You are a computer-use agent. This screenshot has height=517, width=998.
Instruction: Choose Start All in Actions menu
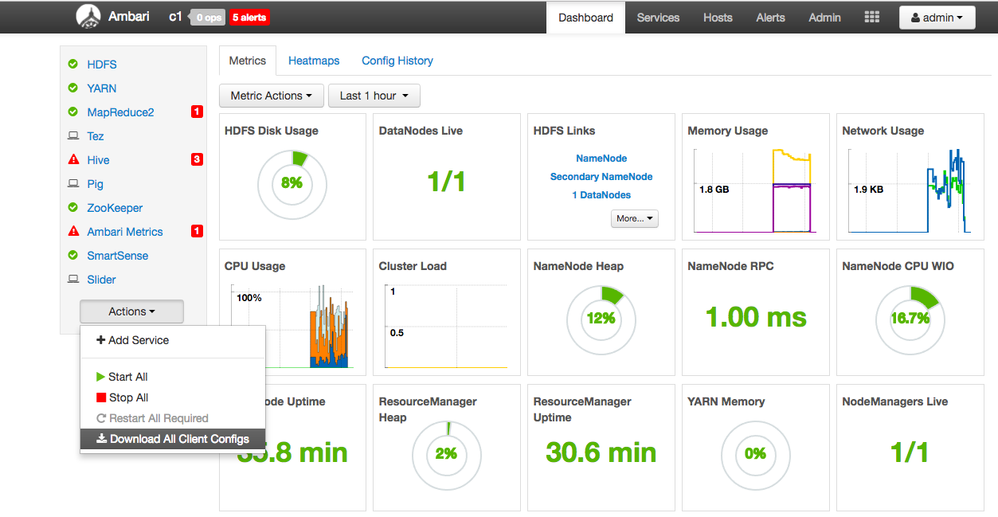pos(172,377)
